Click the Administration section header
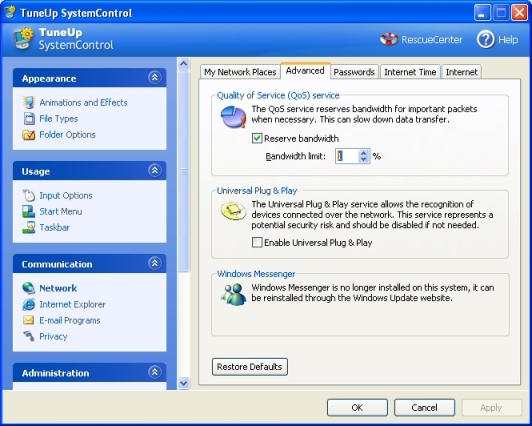This screenshot has width=532, height=426. [x=90, y=372]
